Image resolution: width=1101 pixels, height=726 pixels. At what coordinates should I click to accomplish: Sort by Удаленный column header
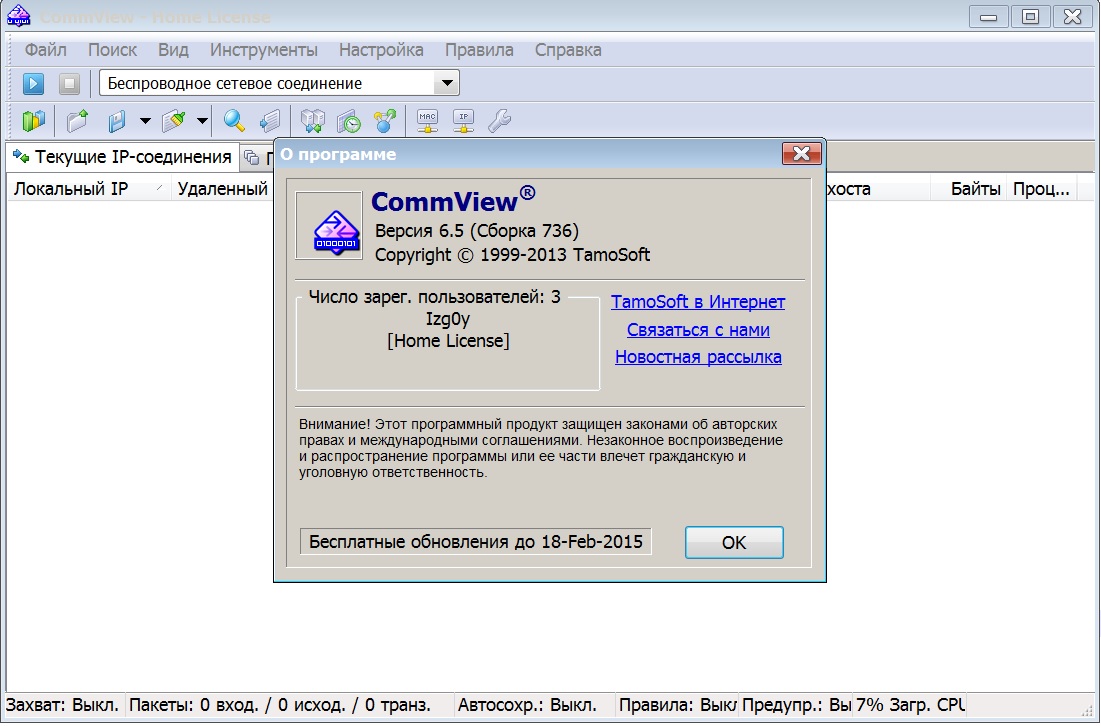223,189
